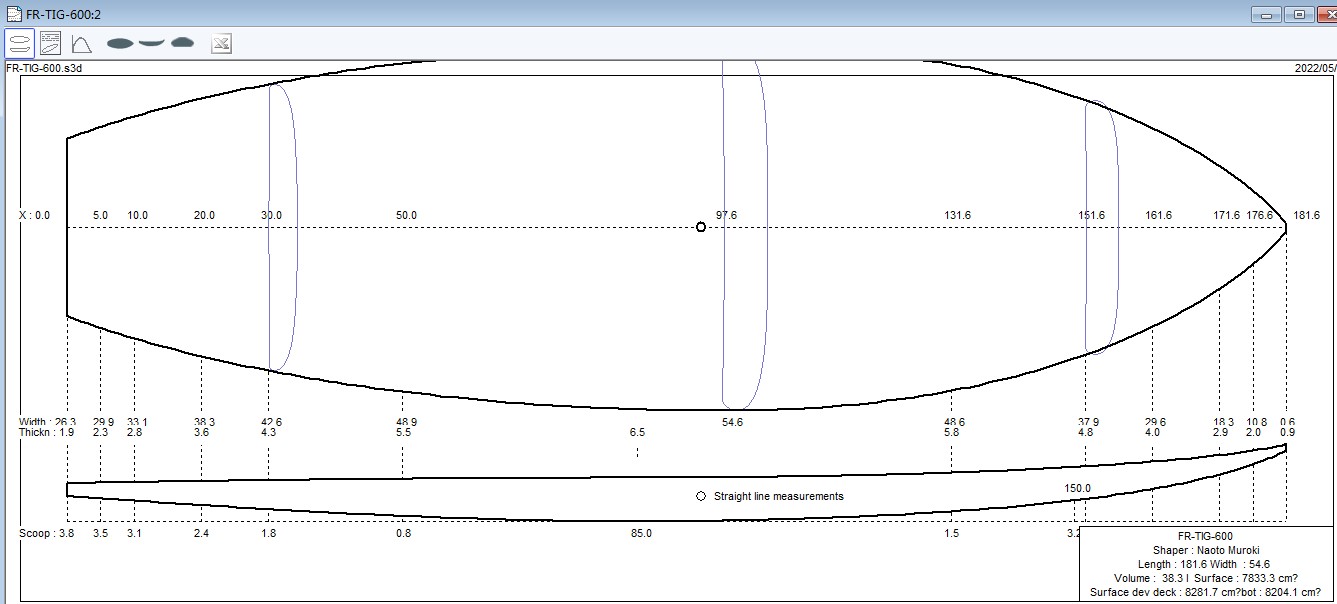Toggle the Straight line measurements circle
The height and width of the screenshot is (604, 1337).
point(701,496)
